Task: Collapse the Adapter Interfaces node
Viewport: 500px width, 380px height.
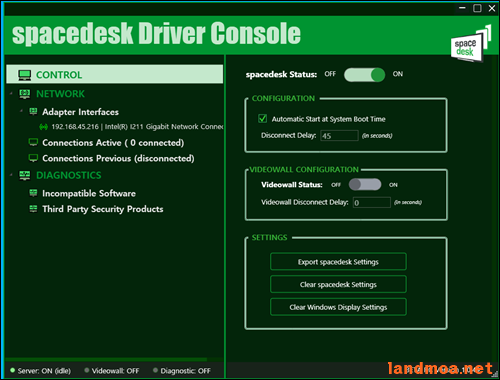Action: 21,111
